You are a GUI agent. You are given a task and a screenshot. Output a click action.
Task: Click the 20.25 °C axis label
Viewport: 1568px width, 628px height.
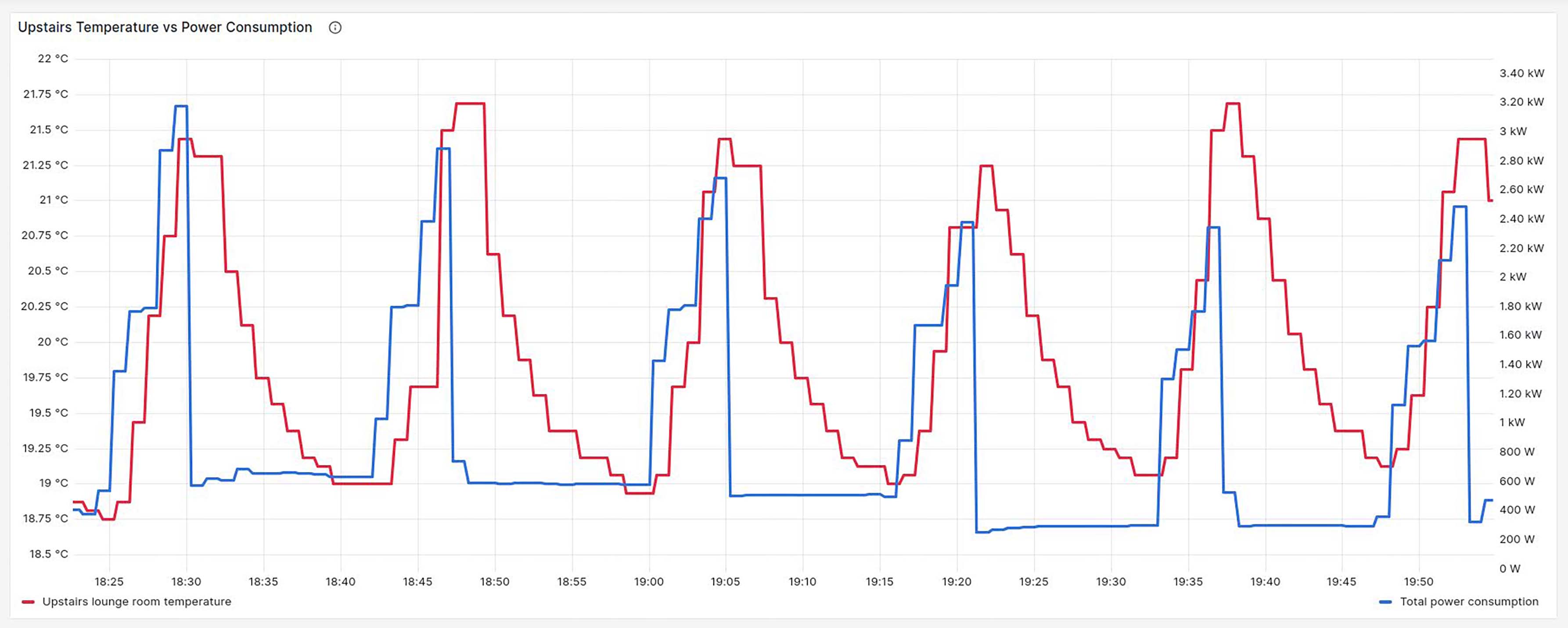[45, 306]
